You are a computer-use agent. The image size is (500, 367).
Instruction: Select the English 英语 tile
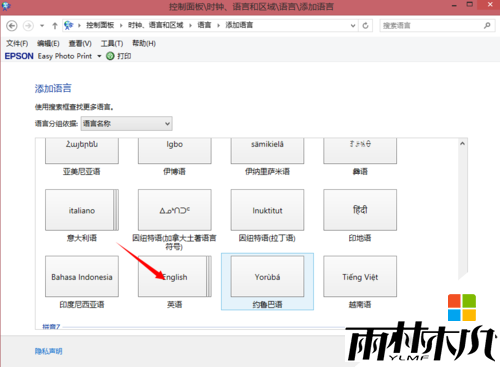(x=175, y=282)
